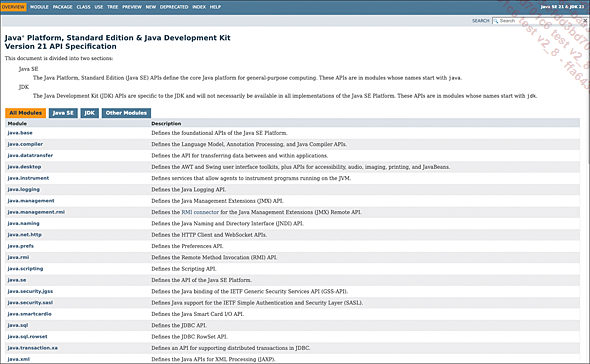Open the java.management module link
The image size is (590, 364).
31,201
